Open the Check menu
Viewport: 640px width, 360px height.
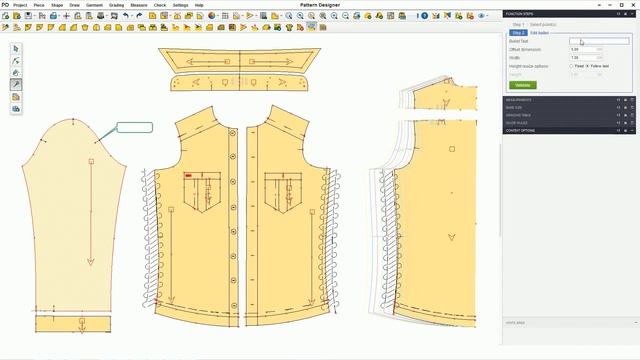pyautogui.click(x=160, y=5)
